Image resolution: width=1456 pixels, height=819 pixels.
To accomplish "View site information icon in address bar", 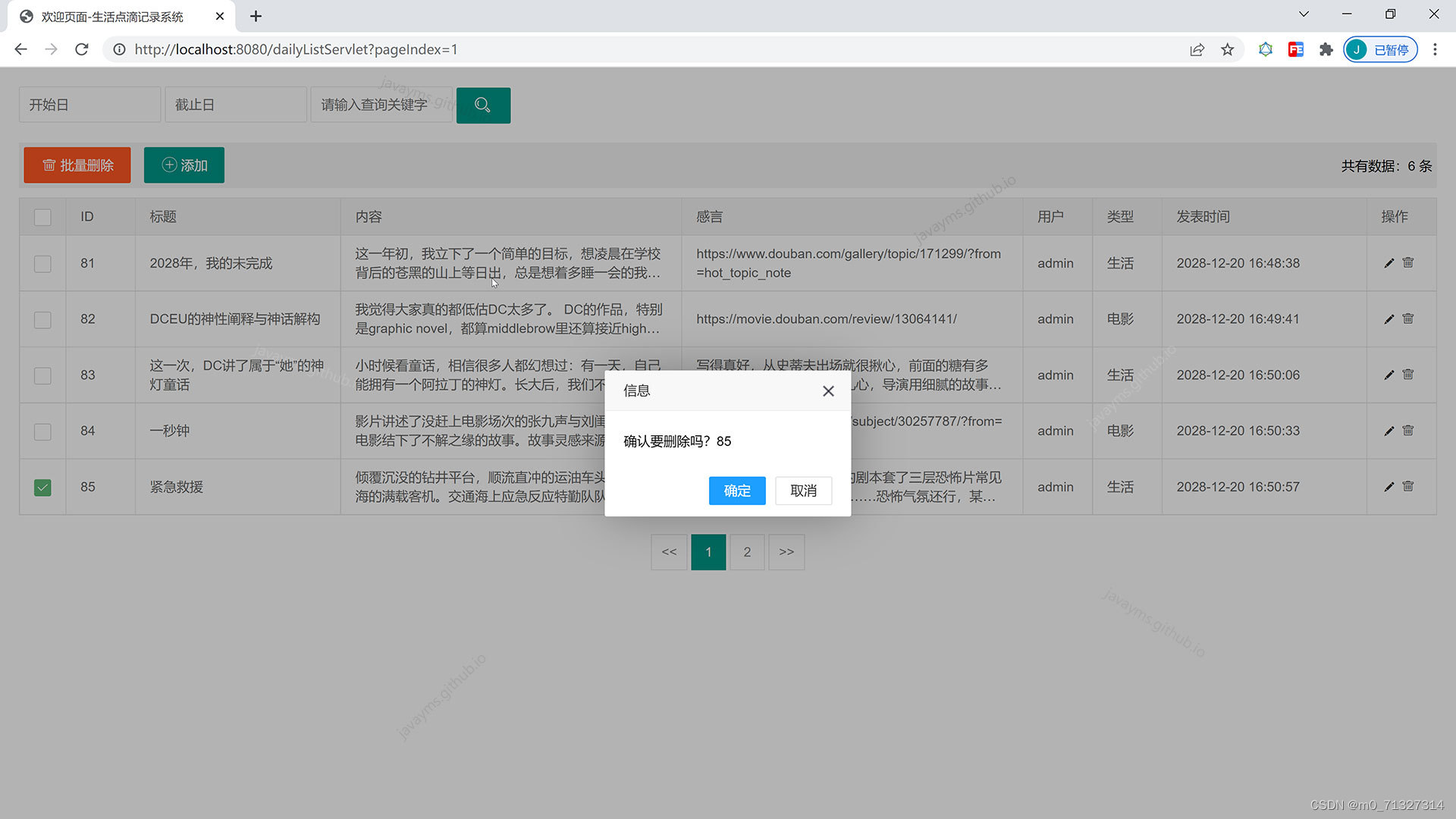I will [119, 49].
